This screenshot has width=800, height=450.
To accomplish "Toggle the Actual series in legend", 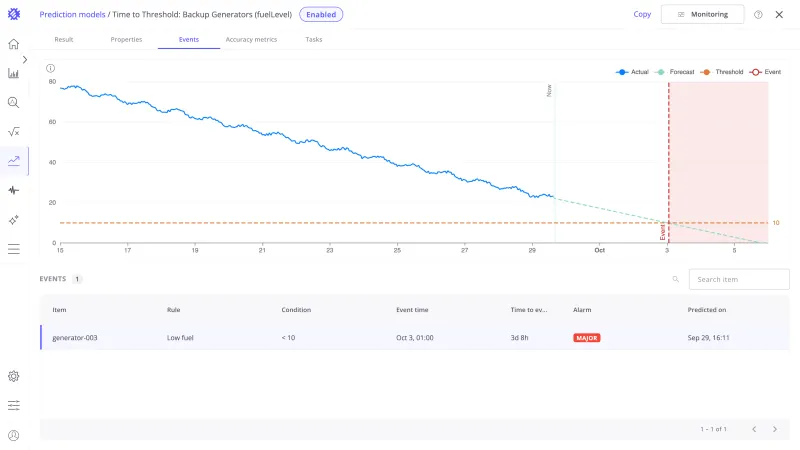I will (x=632, y=72).
